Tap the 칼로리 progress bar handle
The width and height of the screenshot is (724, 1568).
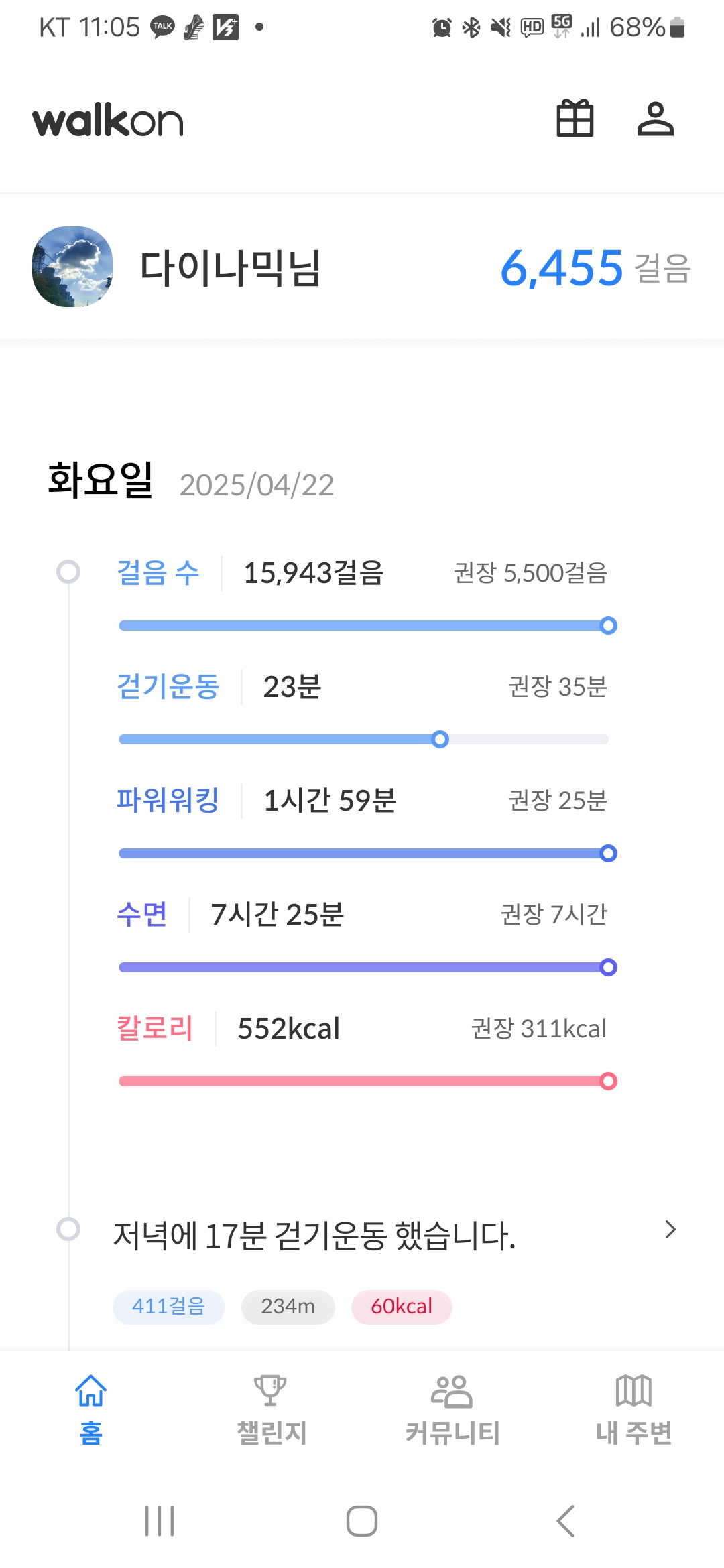(608, 1082)
